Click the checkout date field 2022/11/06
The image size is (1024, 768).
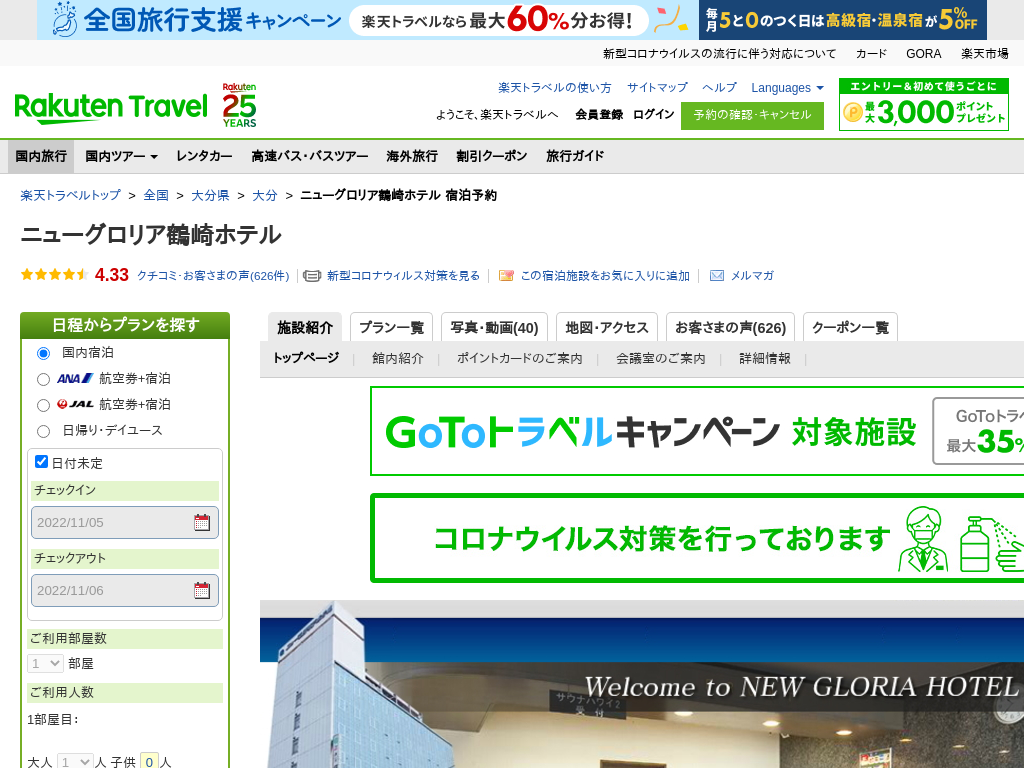[x=125, y=590]
